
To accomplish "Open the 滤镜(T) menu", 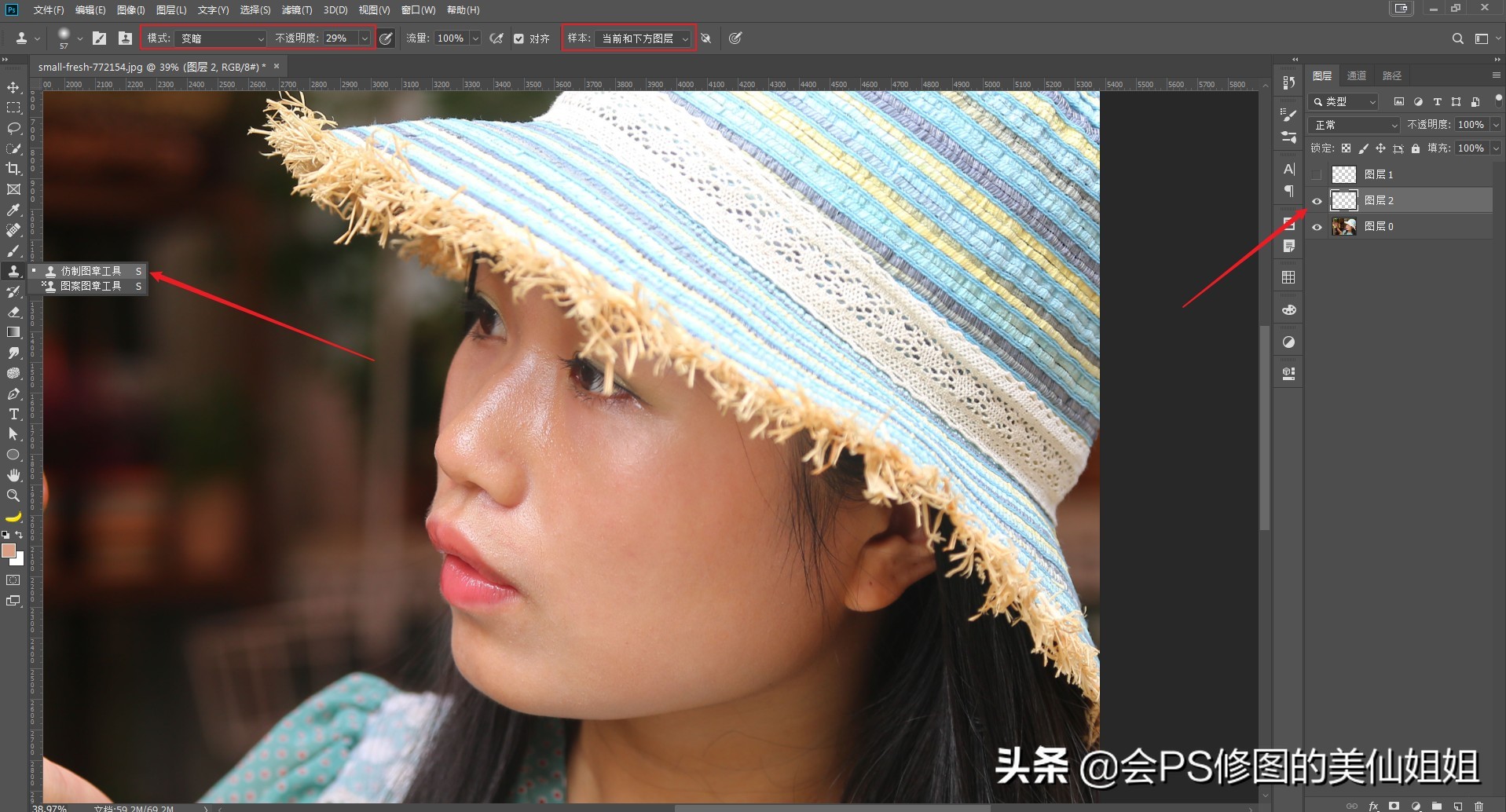I will [297, 10].
